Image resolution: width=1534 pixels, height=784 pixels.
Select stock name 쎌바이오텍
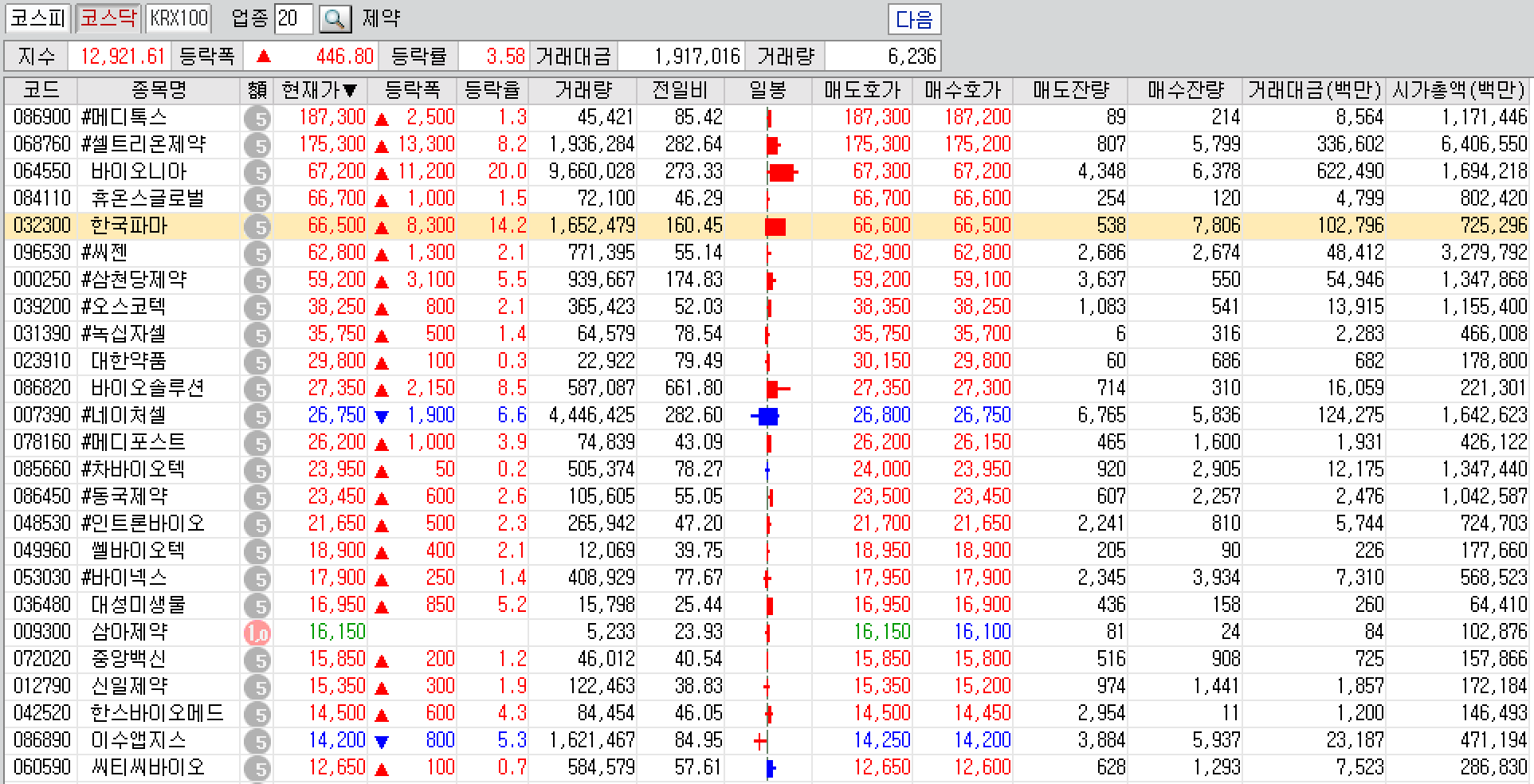(x=139, y=551)
